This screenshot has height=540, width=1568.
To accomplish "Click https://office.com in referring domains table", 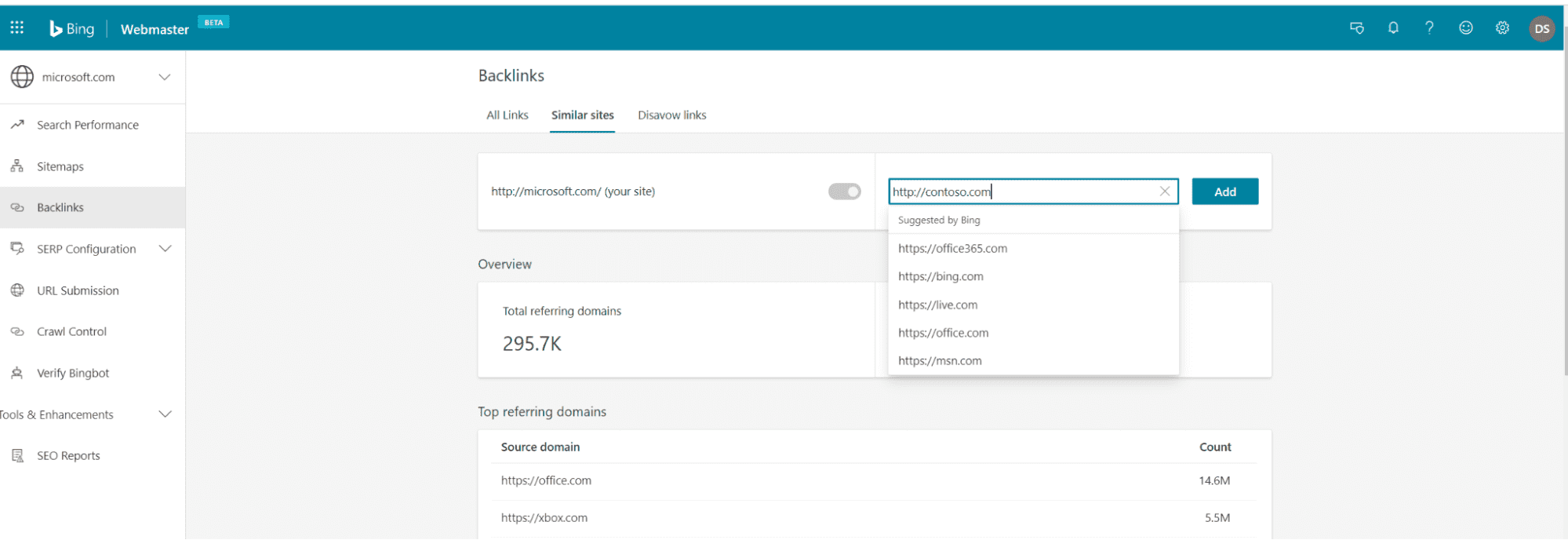I will (546, 480).
